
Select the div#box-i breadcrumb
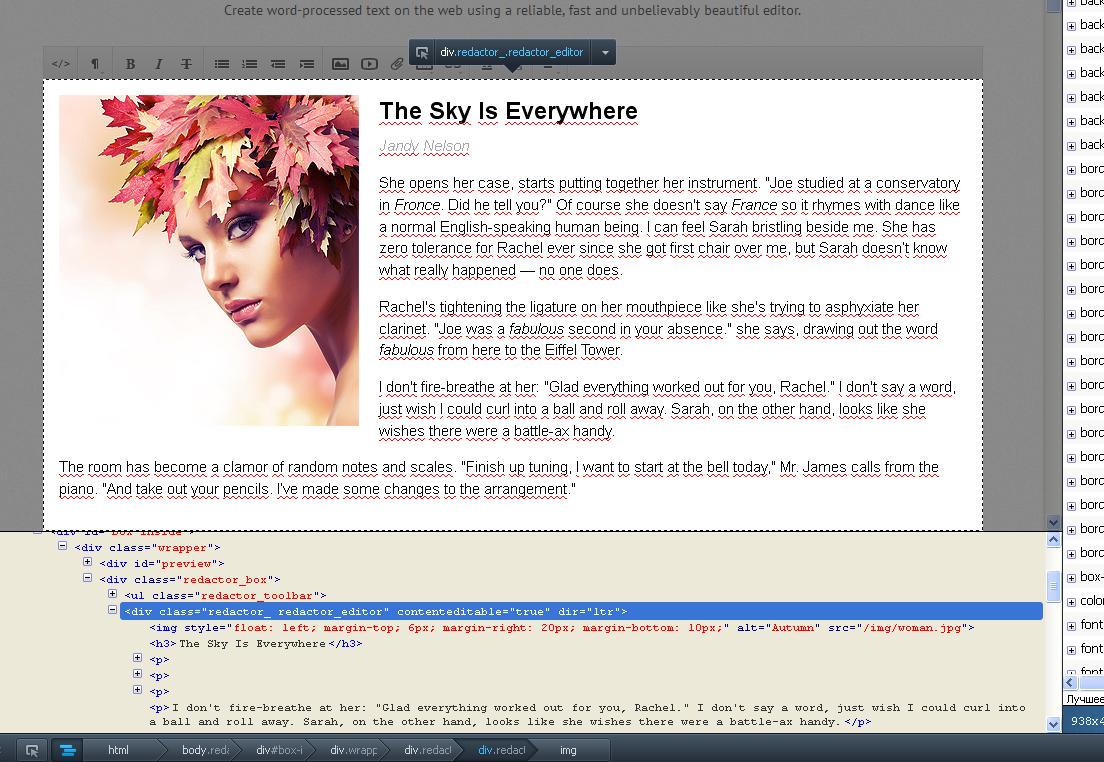point(279,750)
